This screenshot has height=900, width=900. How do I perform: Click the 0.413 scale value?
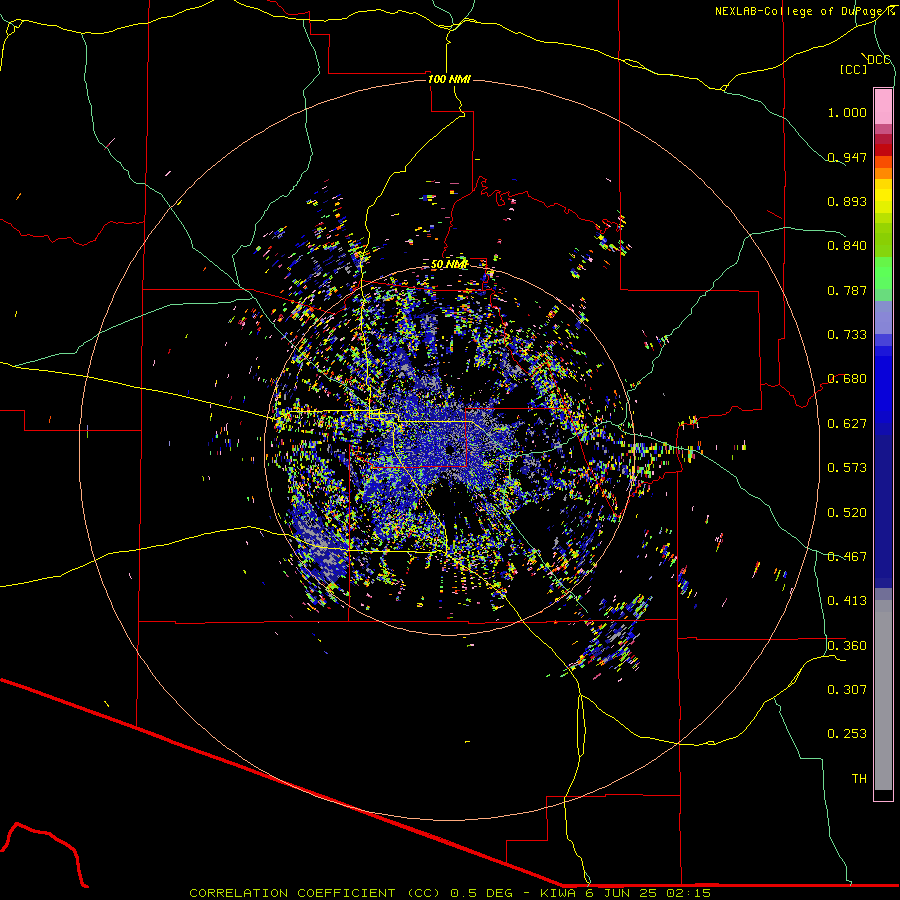coord(847,601)
